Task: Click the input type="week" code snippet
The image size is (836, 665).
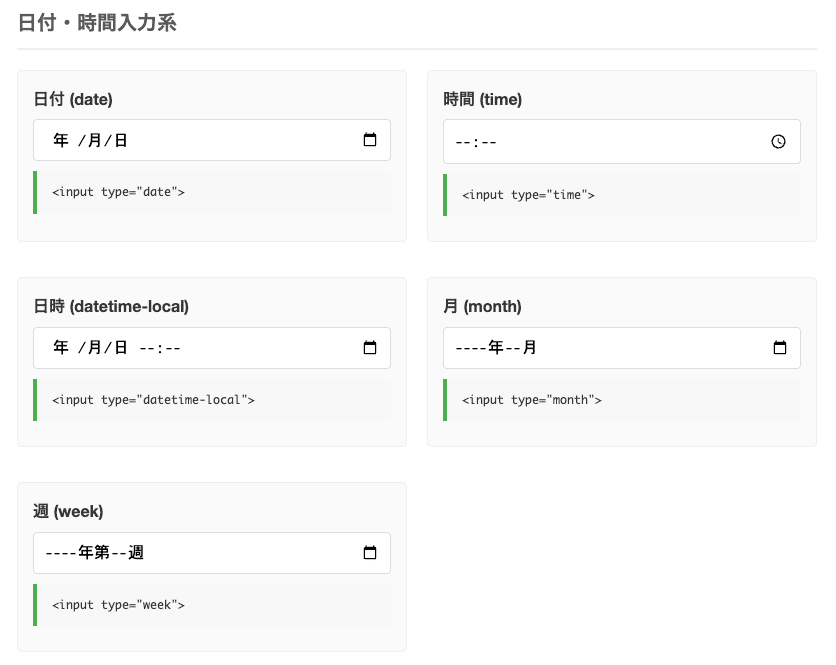Action: [x=118, y=605]
